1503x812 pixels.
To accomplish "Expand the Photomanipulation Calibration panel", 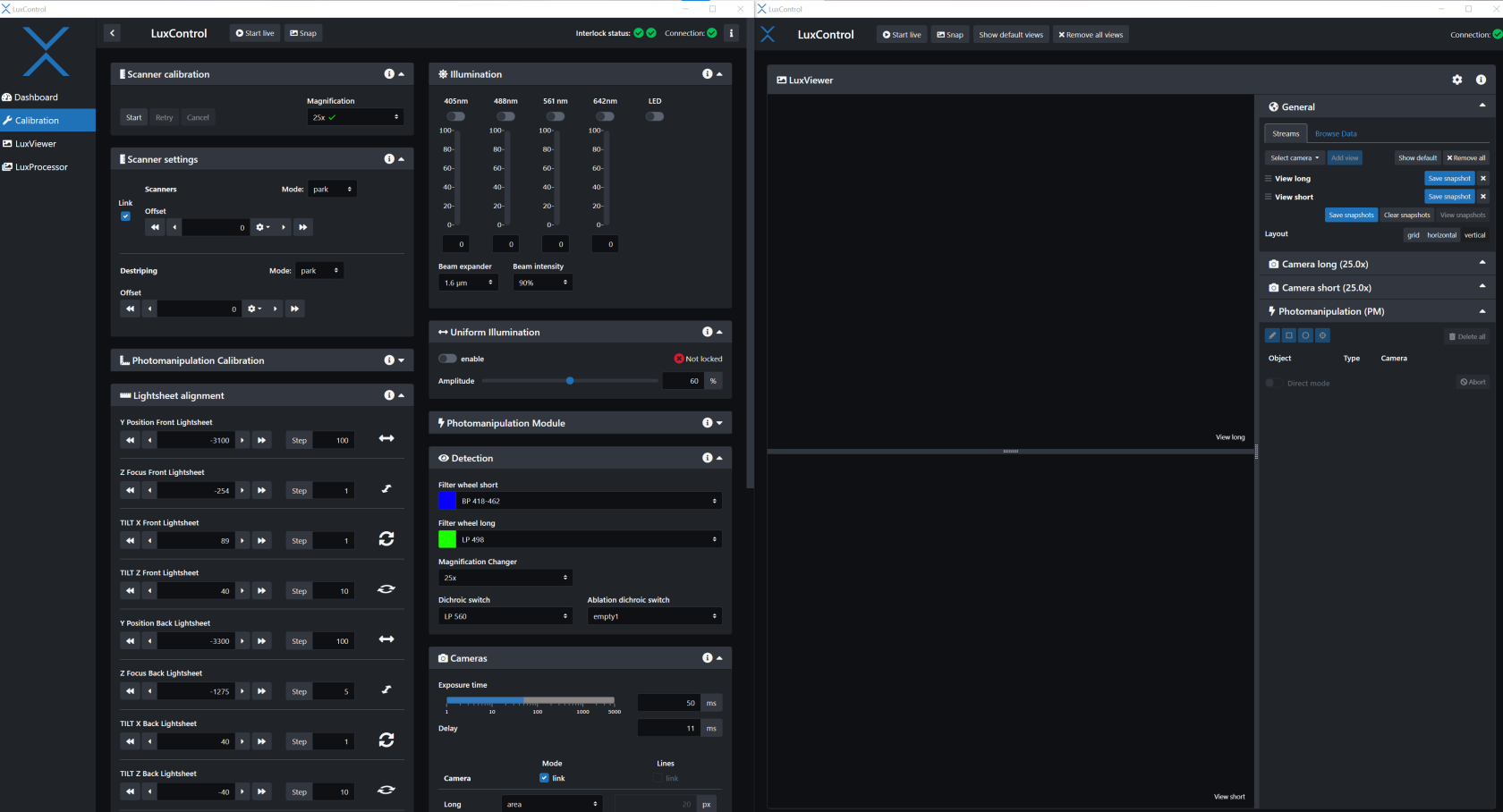I will pyautogui.click(x=401, y=360).
